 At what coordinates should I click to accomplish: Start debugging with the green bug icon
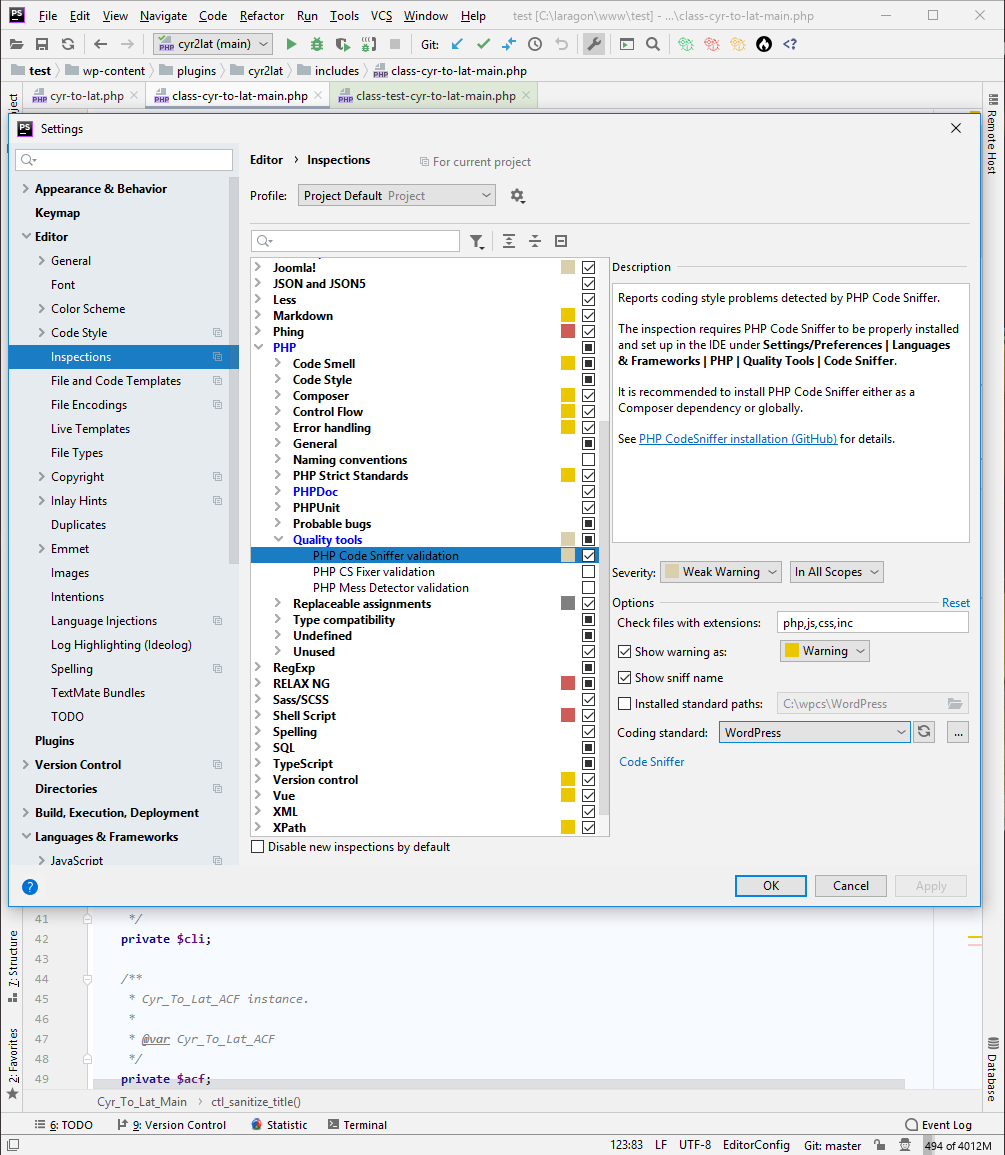pyautogui.click(x=317, y=44)
